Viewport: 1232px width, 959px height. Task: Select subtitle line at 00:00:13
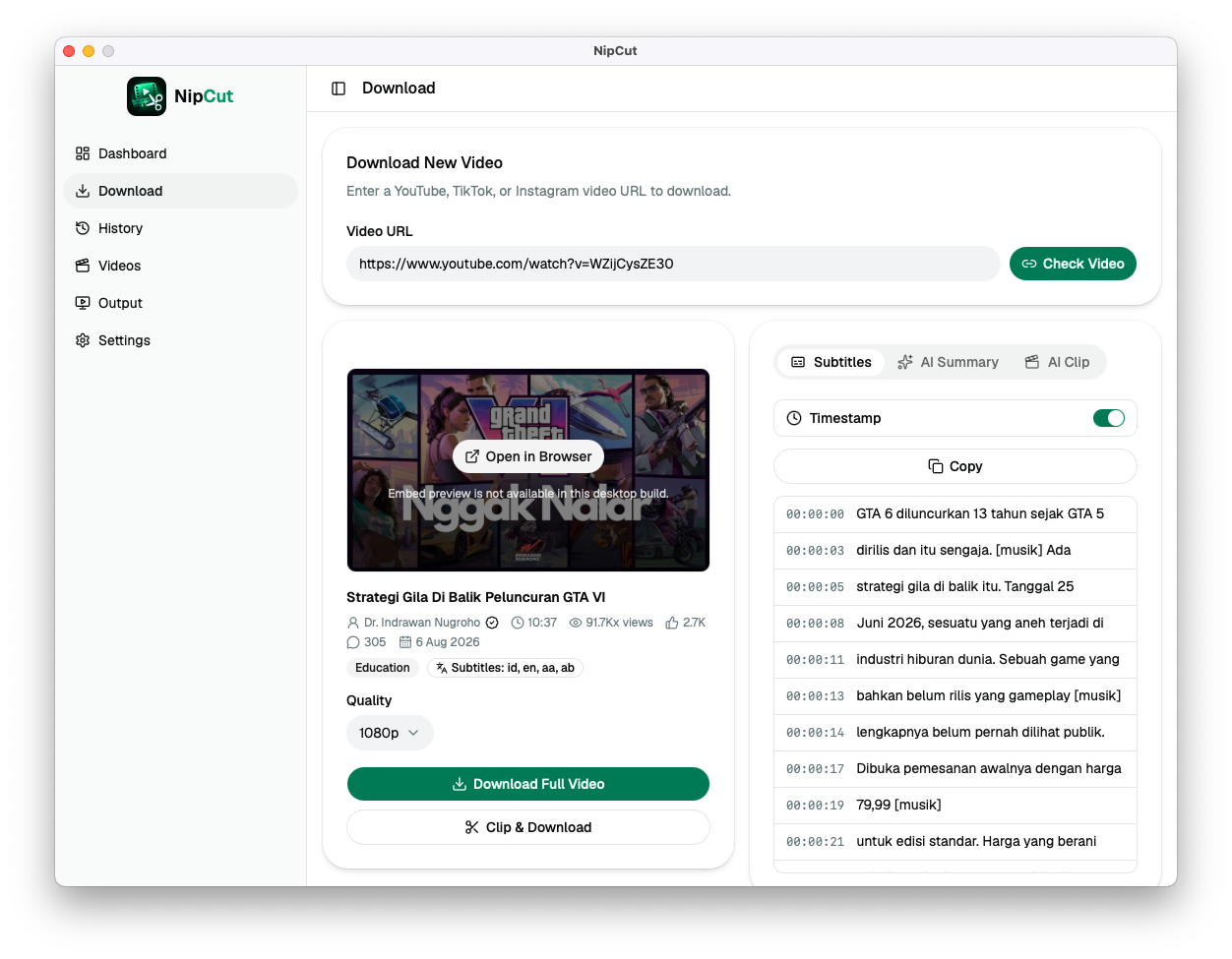click(955, 696)
